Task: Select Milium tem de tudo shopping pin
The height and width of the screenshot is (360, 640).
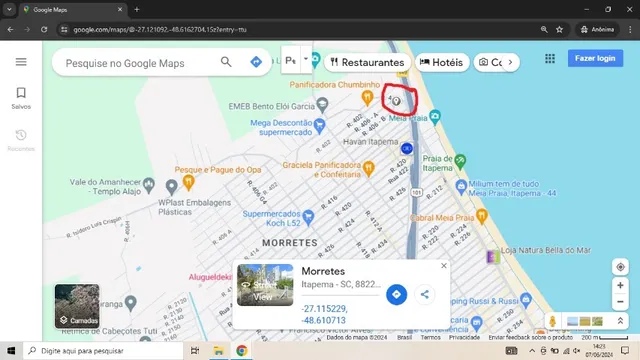Action: click(461, 187)
